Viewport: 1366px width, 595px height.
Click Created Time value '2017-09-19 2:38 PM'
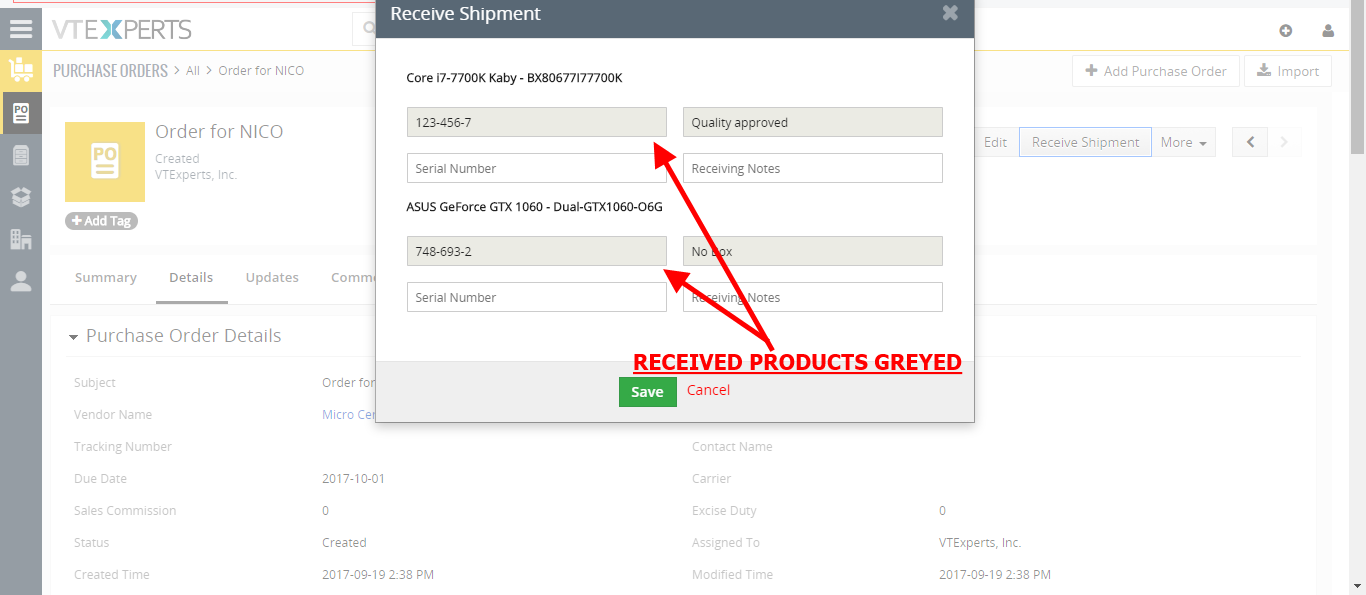[x=378, y=574]
